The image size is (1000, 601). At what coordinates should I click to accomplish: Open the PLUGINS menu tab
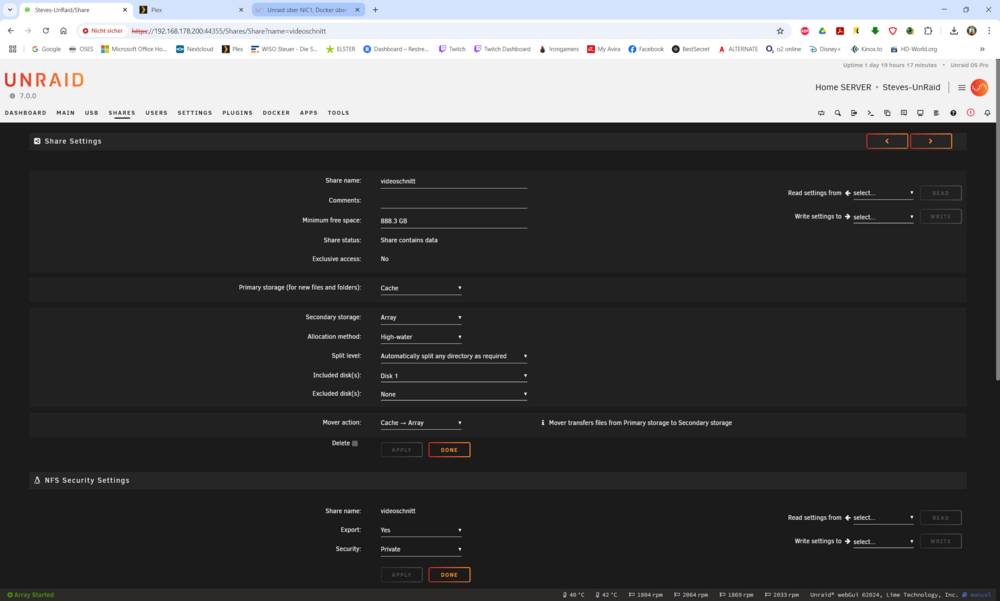[237, 113]
